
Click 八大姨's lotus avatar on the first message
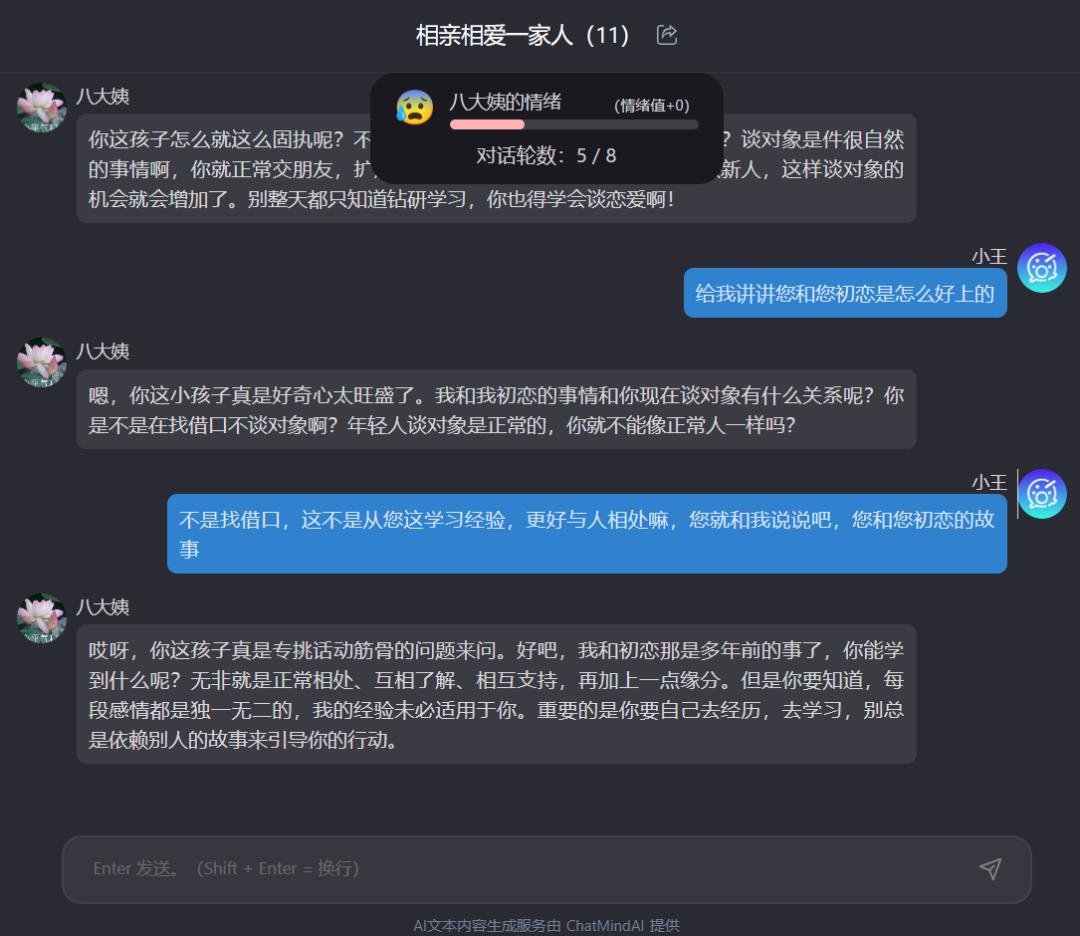point(41,107)
